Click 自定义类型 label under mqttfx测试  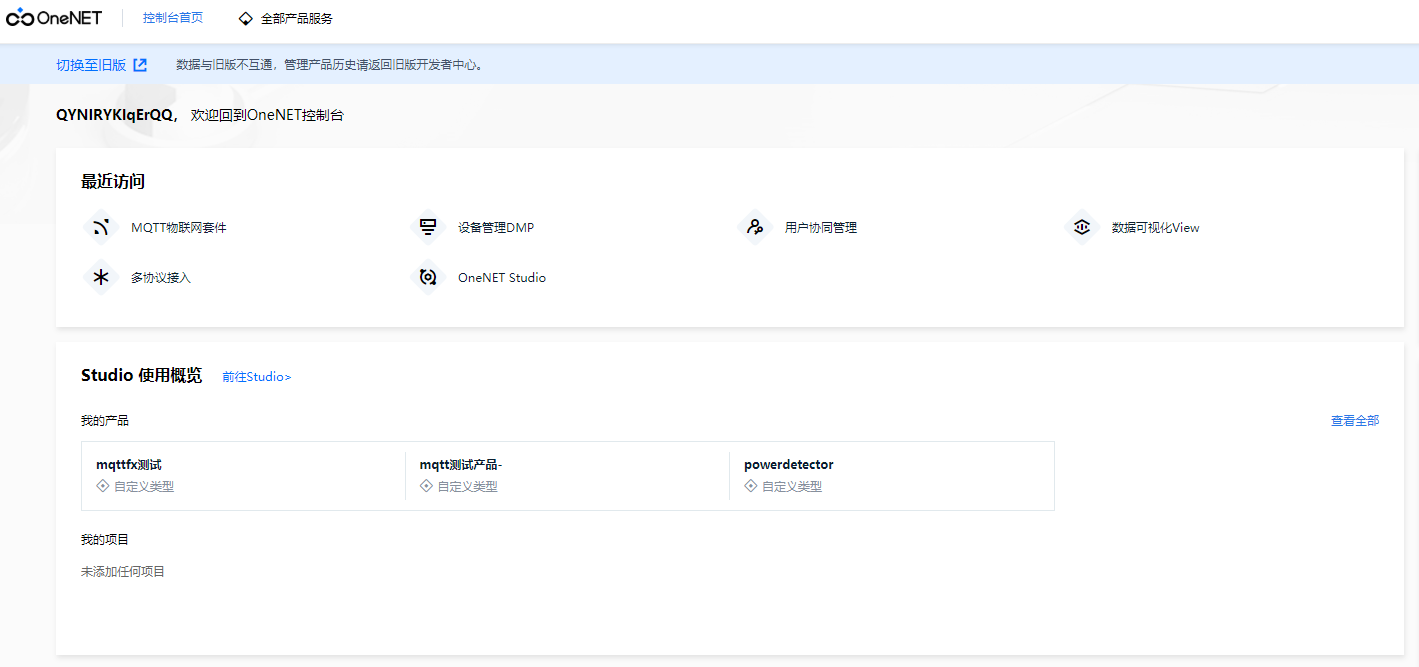(144, 487)
